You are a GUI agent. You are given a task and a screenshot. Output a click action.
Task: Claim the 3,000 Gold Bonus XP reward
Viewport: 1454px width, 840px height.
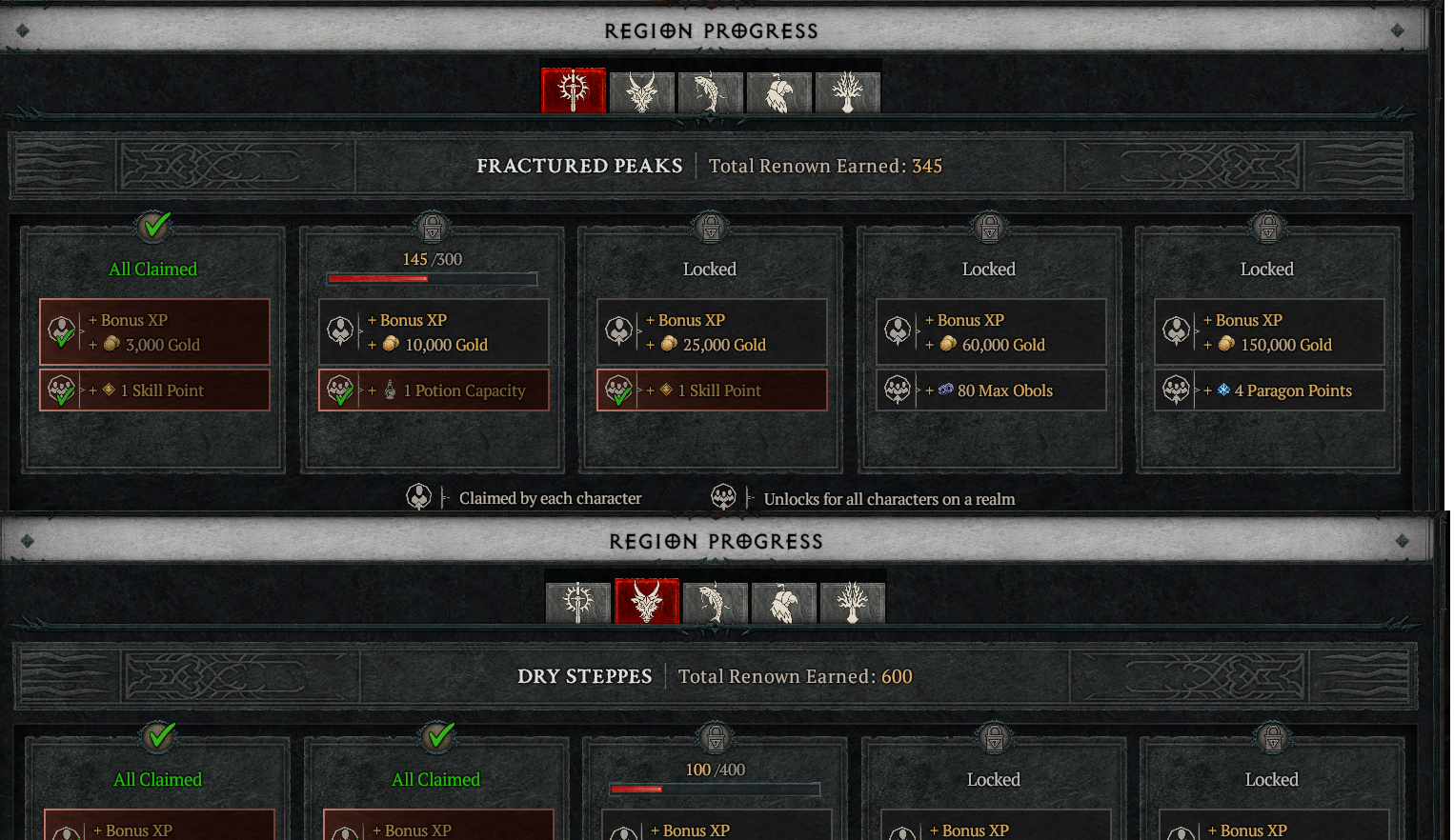pyautogui.click(x=154, y=332)
